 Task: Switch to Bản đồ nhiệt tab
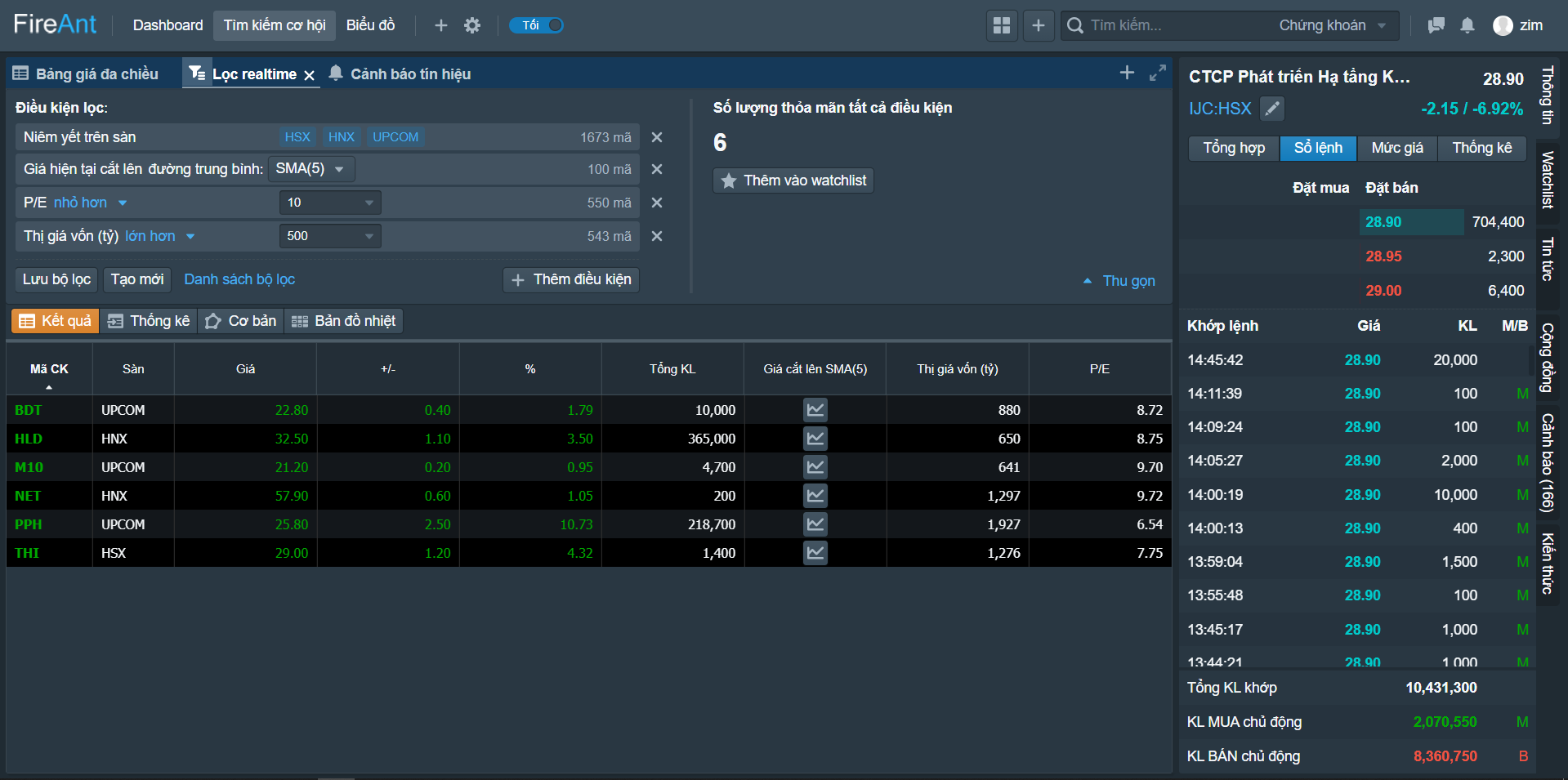[x=344, y=321]
